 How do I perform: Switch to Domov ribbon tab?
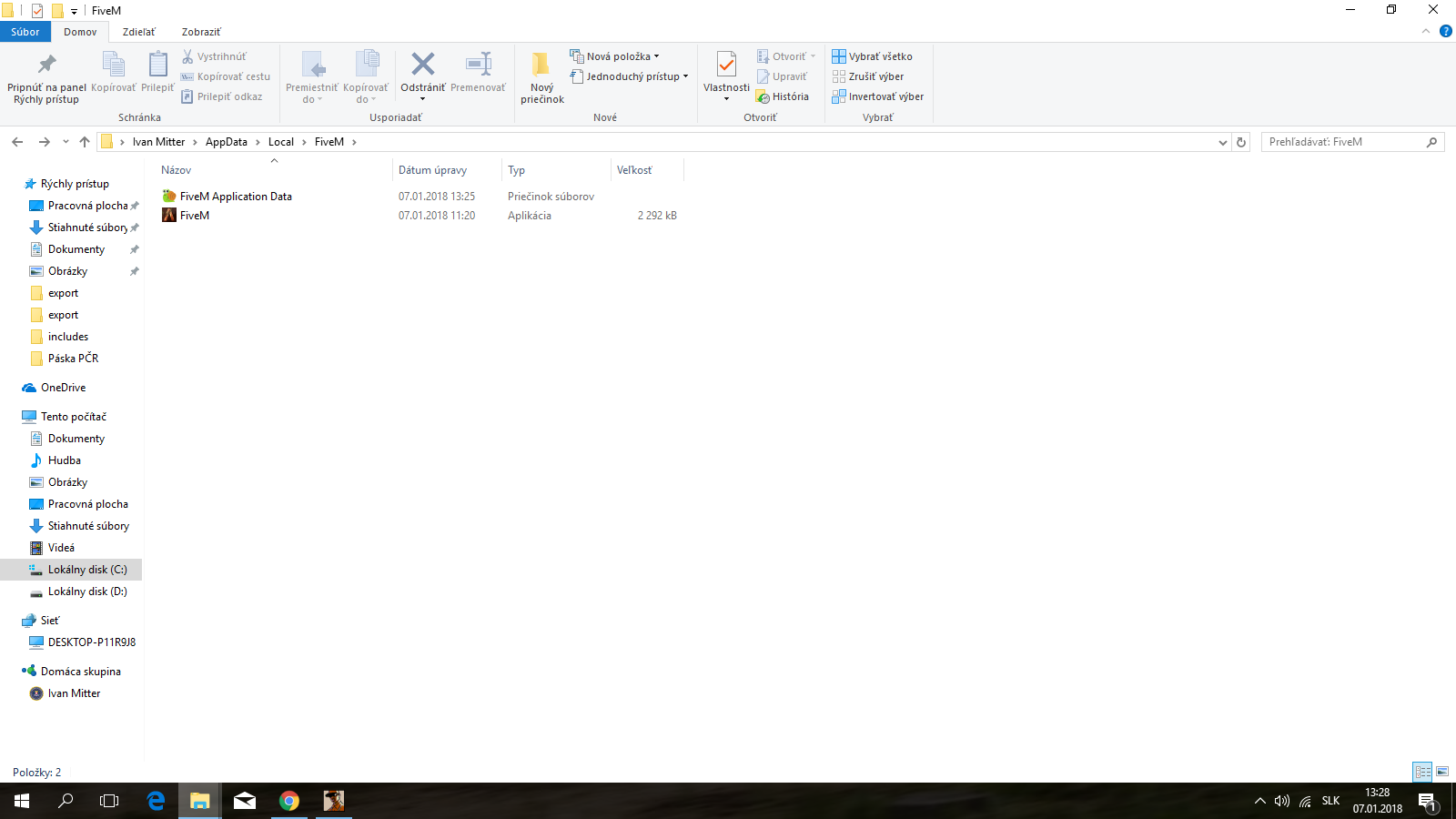80,32
